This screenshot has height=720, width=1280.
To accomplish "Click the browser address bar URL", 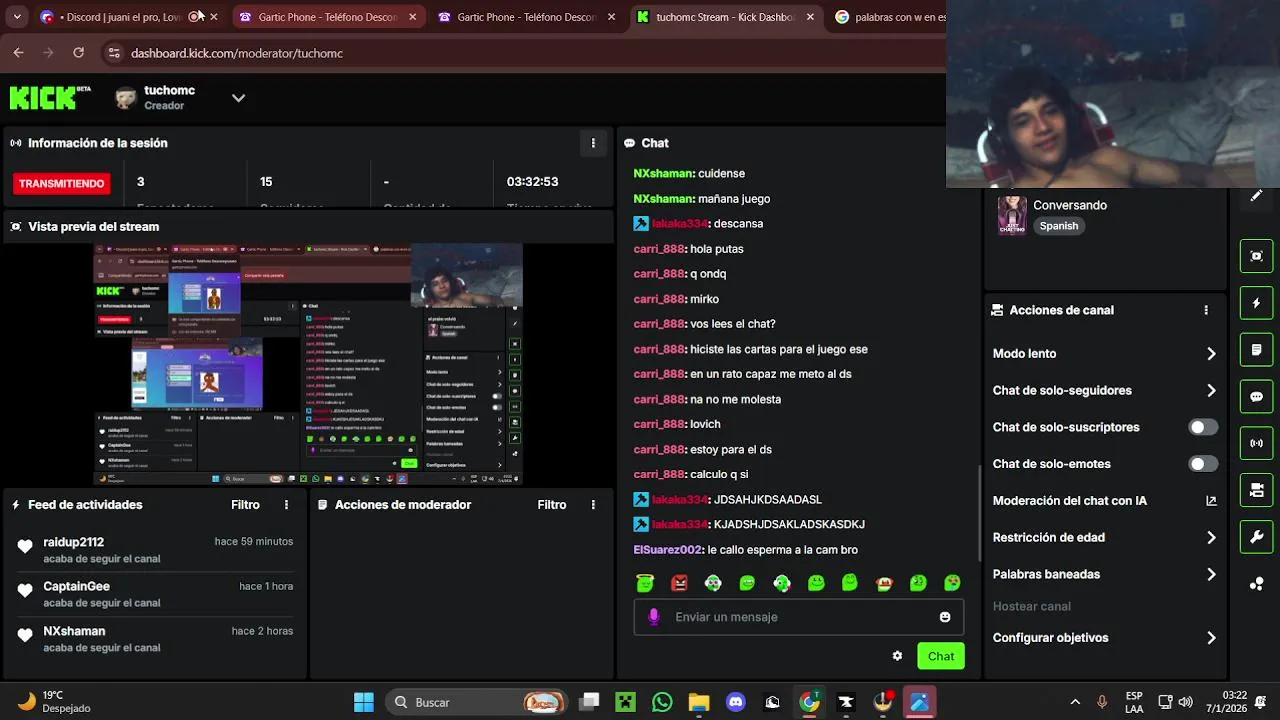I will point(237,53).
